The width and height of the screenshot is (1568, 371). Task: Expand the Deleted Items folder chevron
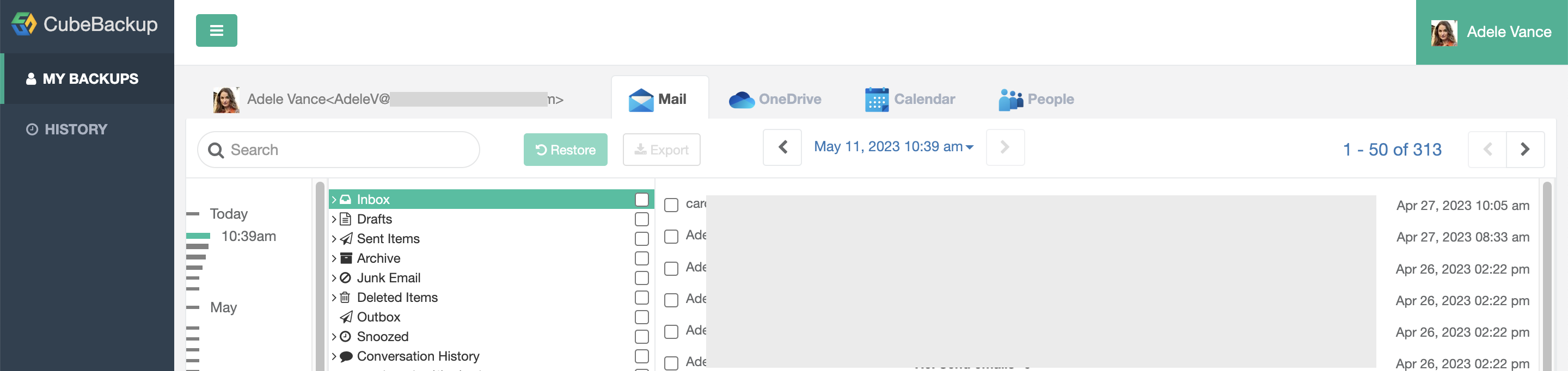coord(334,298)
